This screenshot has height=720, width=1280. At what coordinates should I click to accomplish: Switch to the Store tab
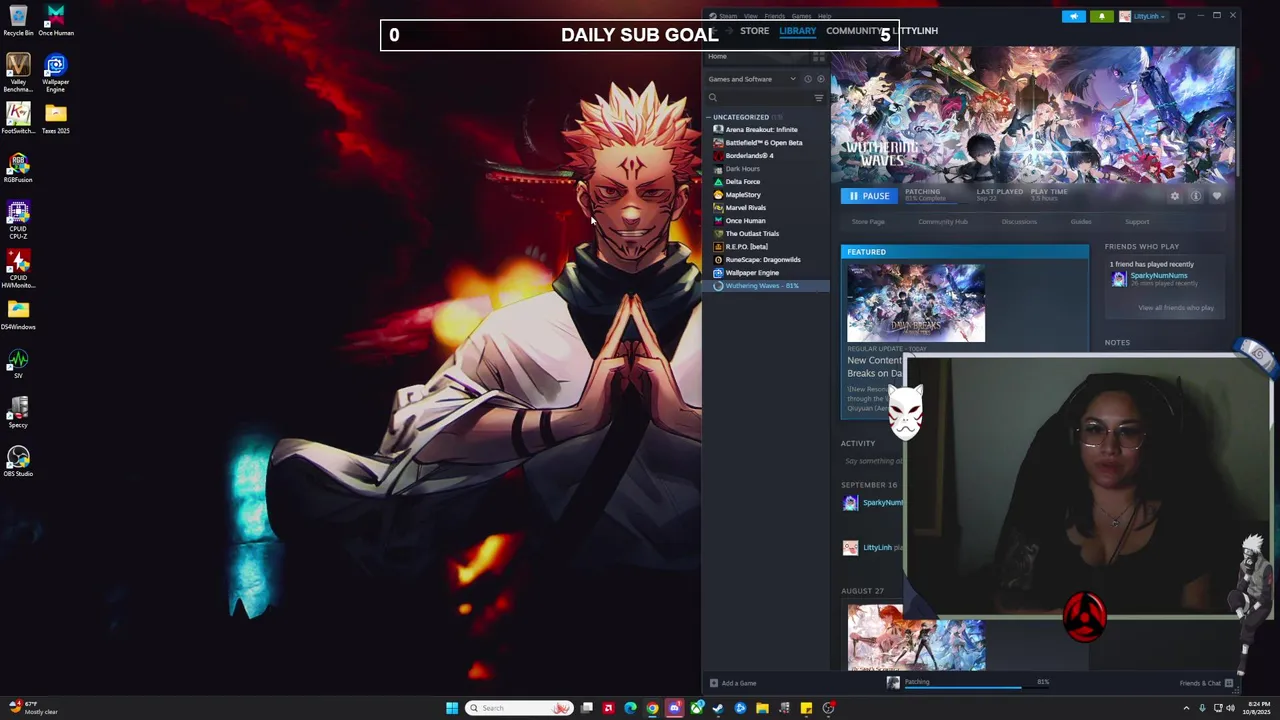[x=754, y=31]
